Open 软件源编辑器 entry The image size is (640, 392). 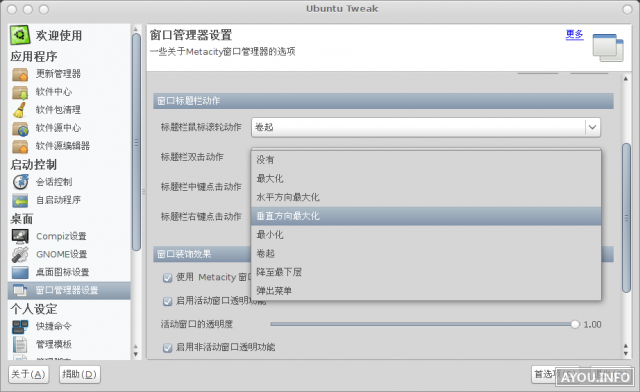pos(63,146)
